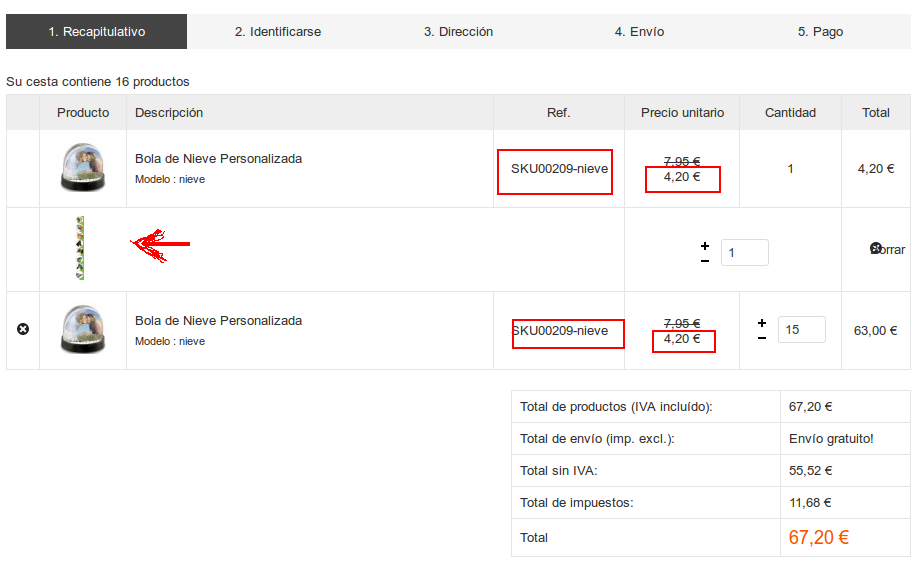Switch to the 3. Dirección step
The height and width of the screenshot is (567, 920).
point(458,32)
